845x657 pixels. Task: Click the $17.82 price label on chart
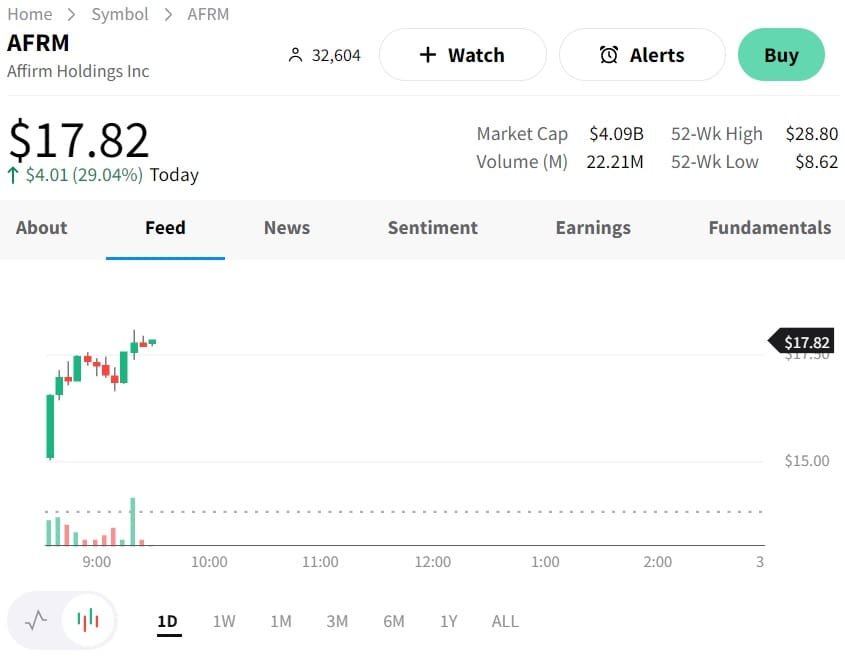click(805, 342)
